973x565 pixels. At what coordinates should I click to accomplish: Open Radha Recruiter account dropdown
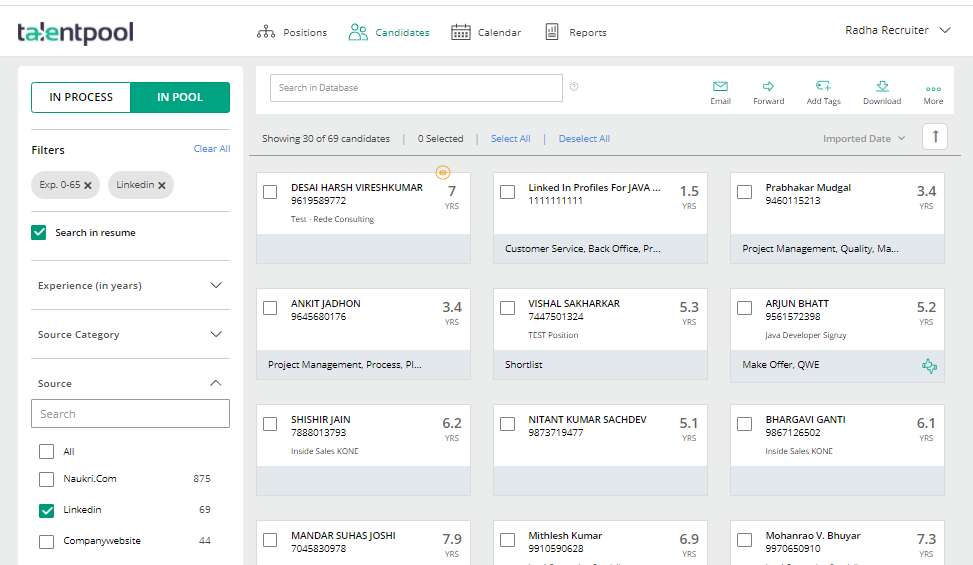pyautogui.click(x=898, y=30)
